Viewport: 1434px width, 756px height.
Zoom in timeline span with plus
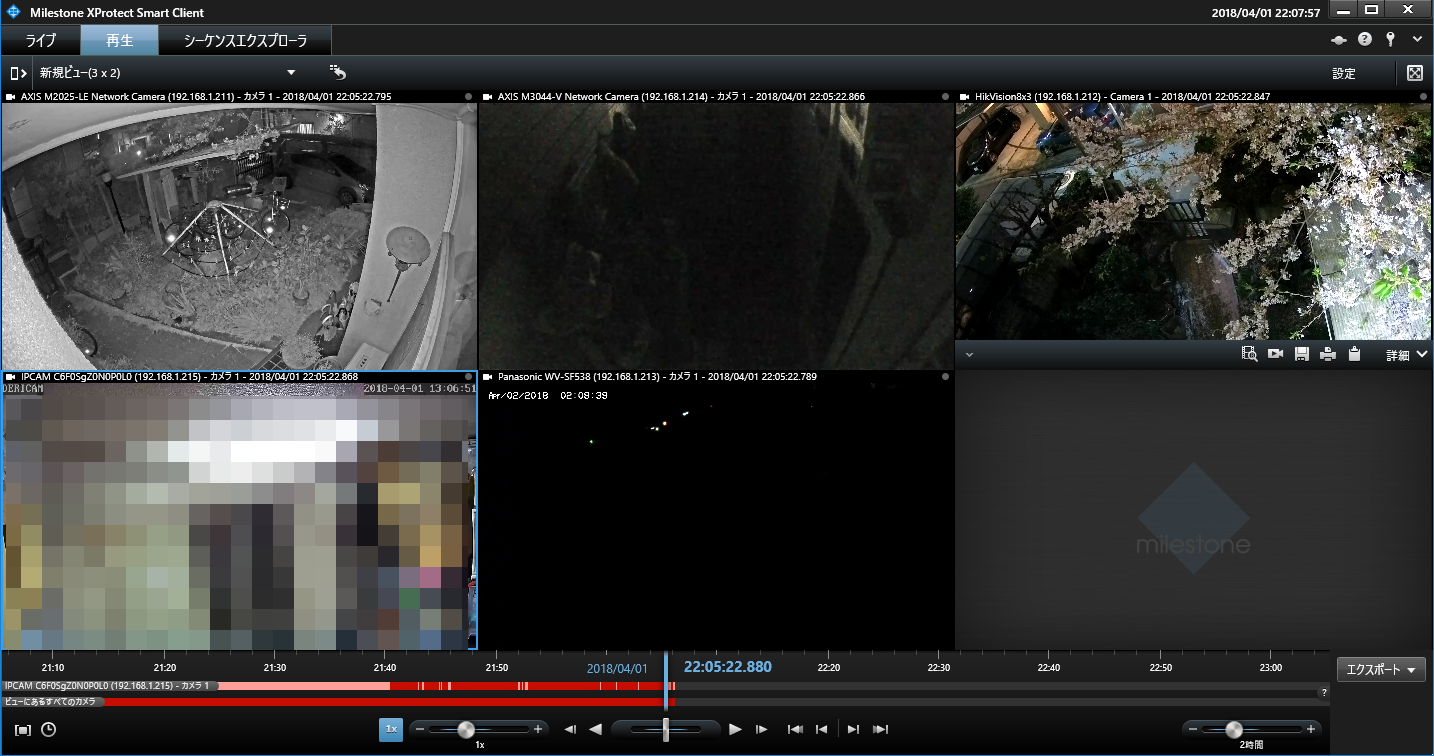tap(1311, 729)
